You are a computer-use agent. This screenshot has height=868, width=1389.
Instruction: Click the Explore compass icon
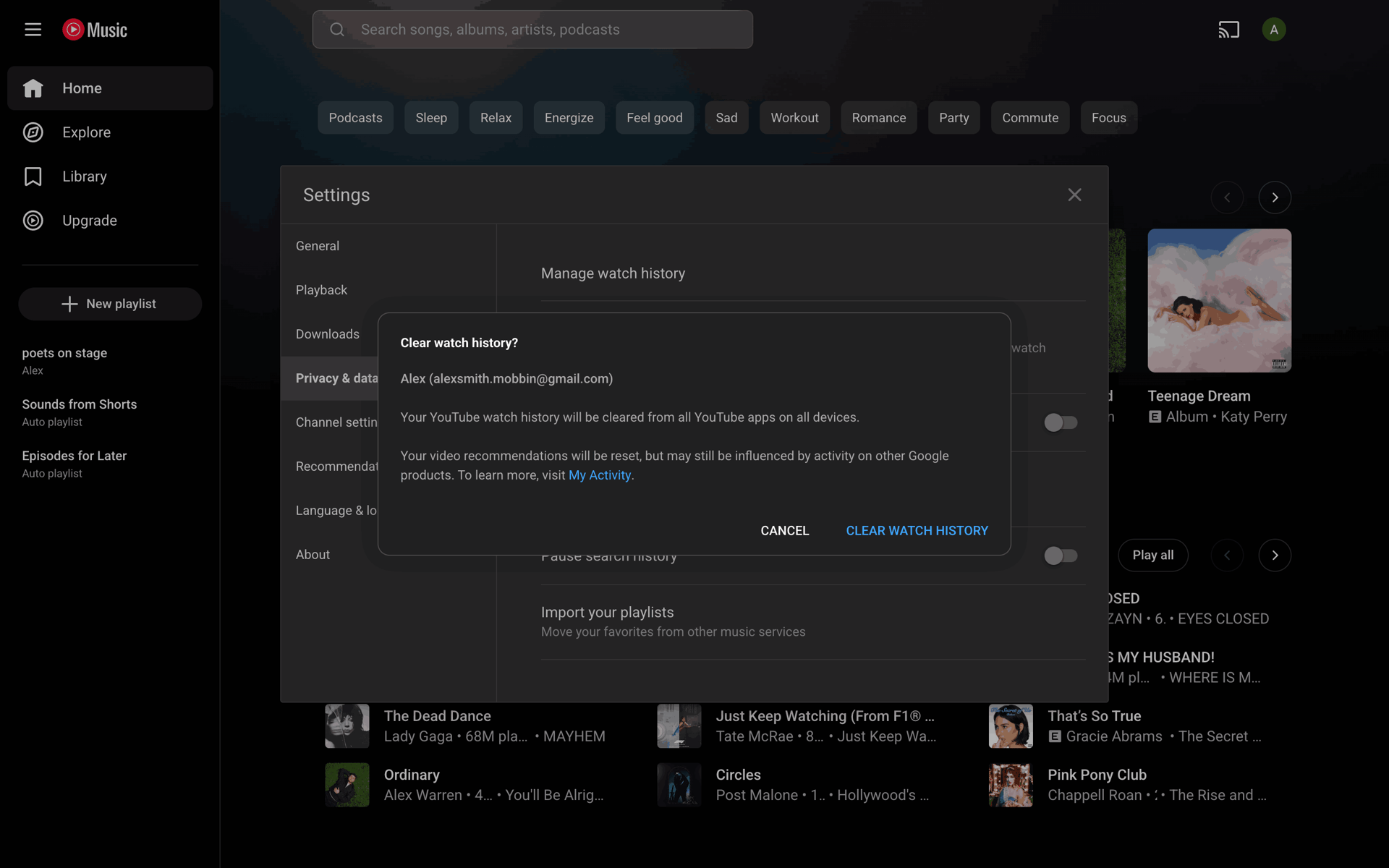pyautogui.click(x=33, y=132)
